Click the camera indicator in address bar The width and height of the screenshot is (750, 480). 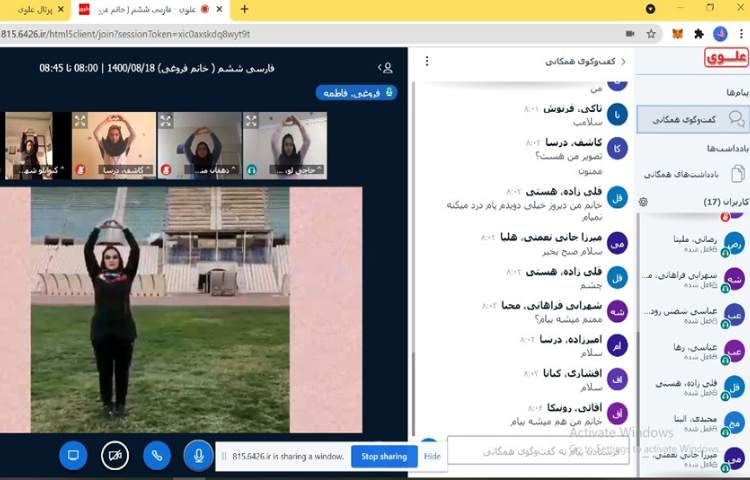click(629, 33)
